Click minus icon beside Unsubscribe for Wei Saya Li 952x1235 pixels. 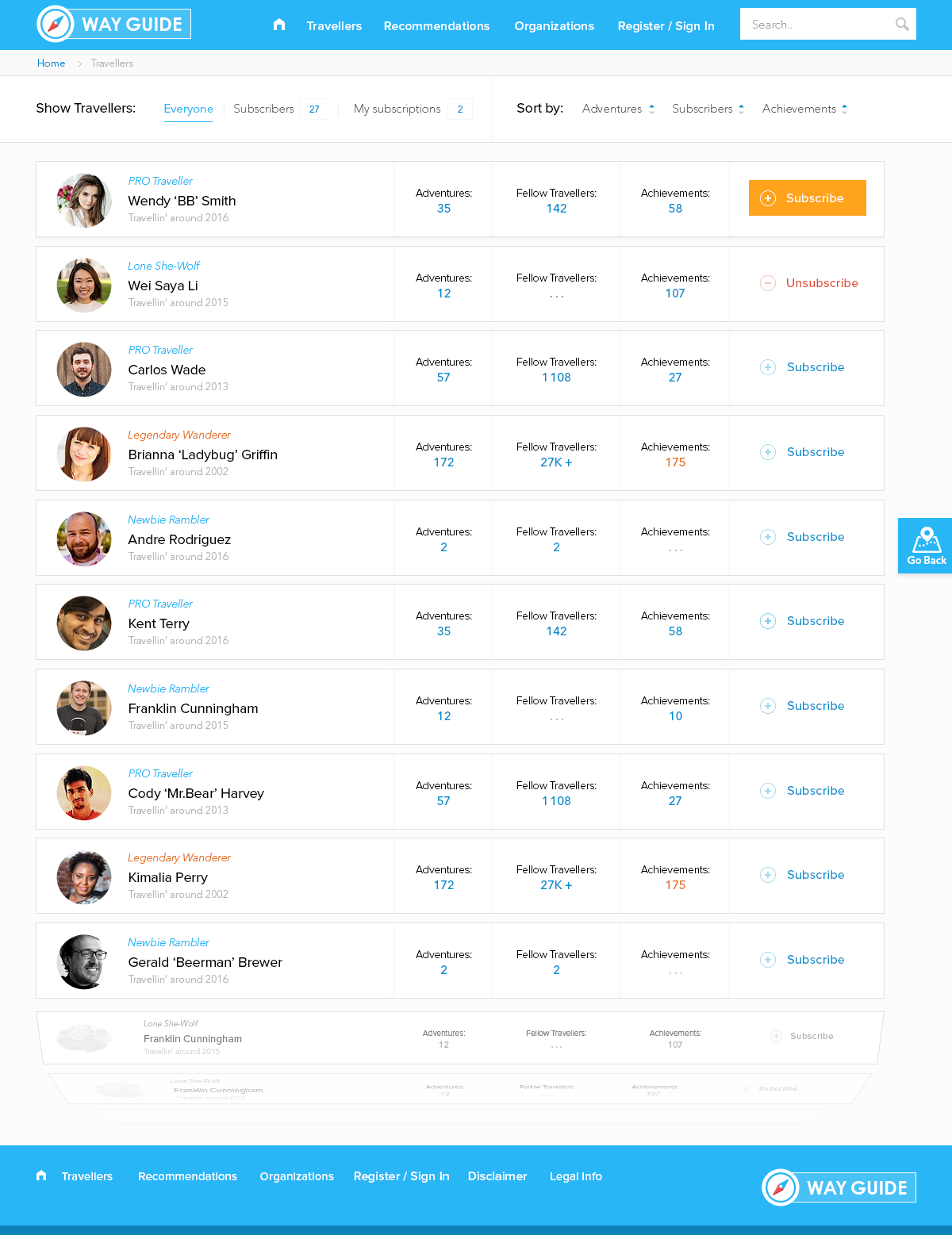tap(768, 283)
